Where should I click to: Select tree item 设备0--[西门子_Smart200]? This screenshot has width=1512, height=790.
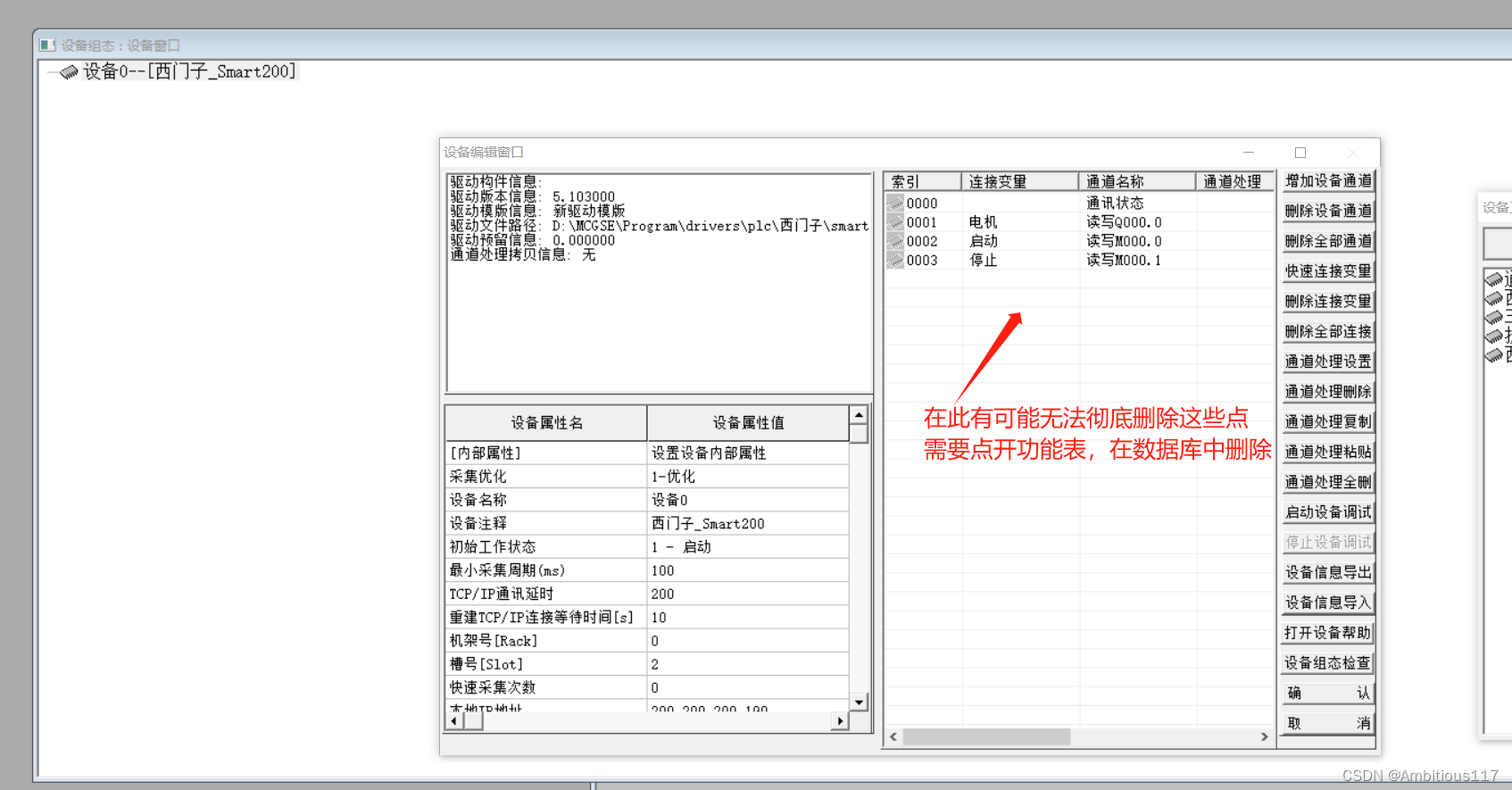point(189,71)
